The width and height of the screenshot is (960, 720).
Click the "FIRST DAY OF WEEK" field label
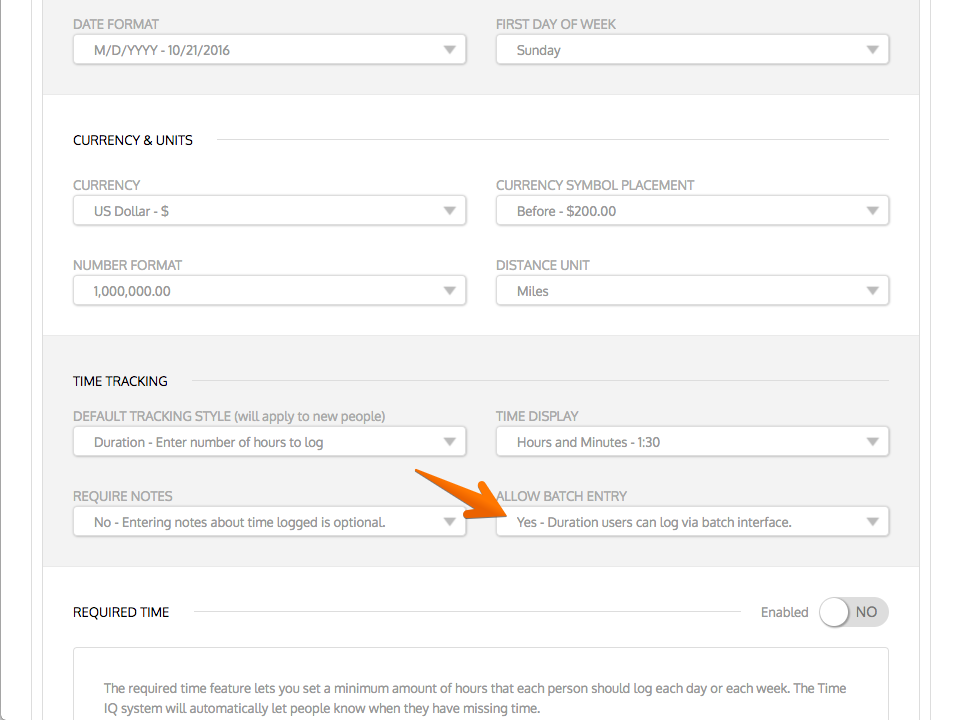556,24
